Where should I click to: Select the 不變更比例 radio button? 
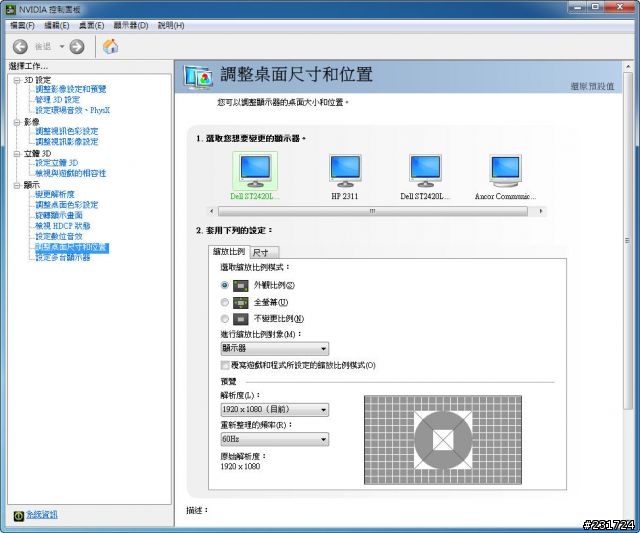pyautogui.click(x=224, y=318)
